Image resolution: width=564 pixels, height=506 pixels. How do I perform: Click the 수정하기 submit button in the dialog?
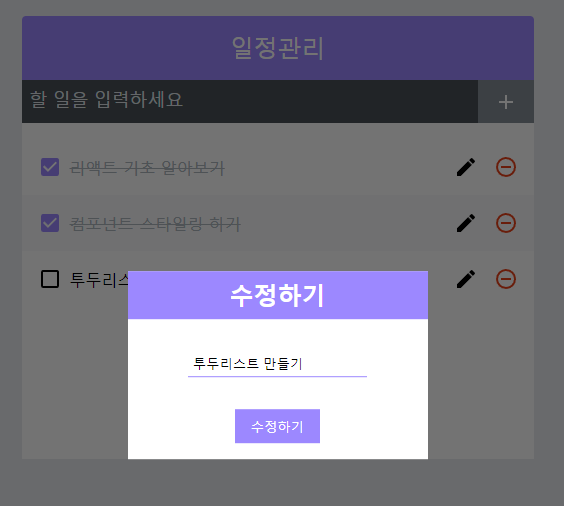coord(277,426)
